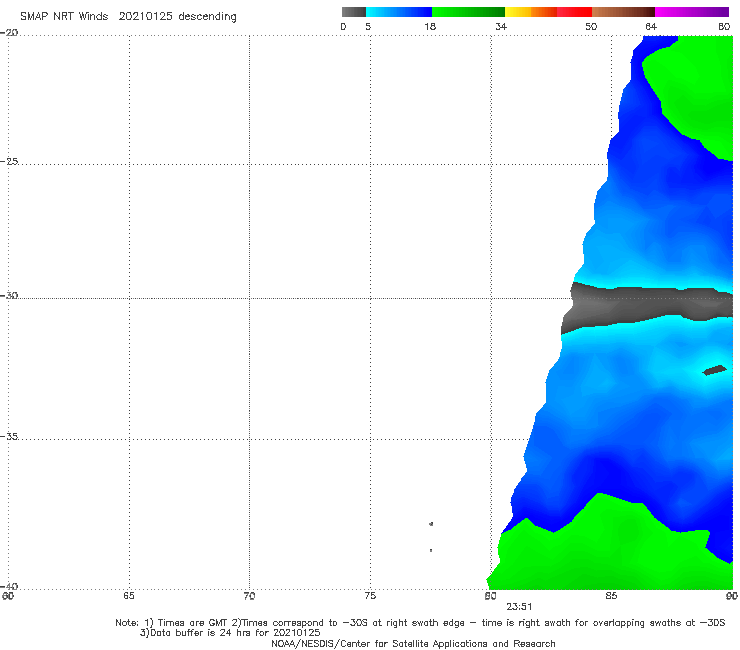Screen dimensions: 740x650
Task: Click the color bar label "34"
Action: [501, 27]
